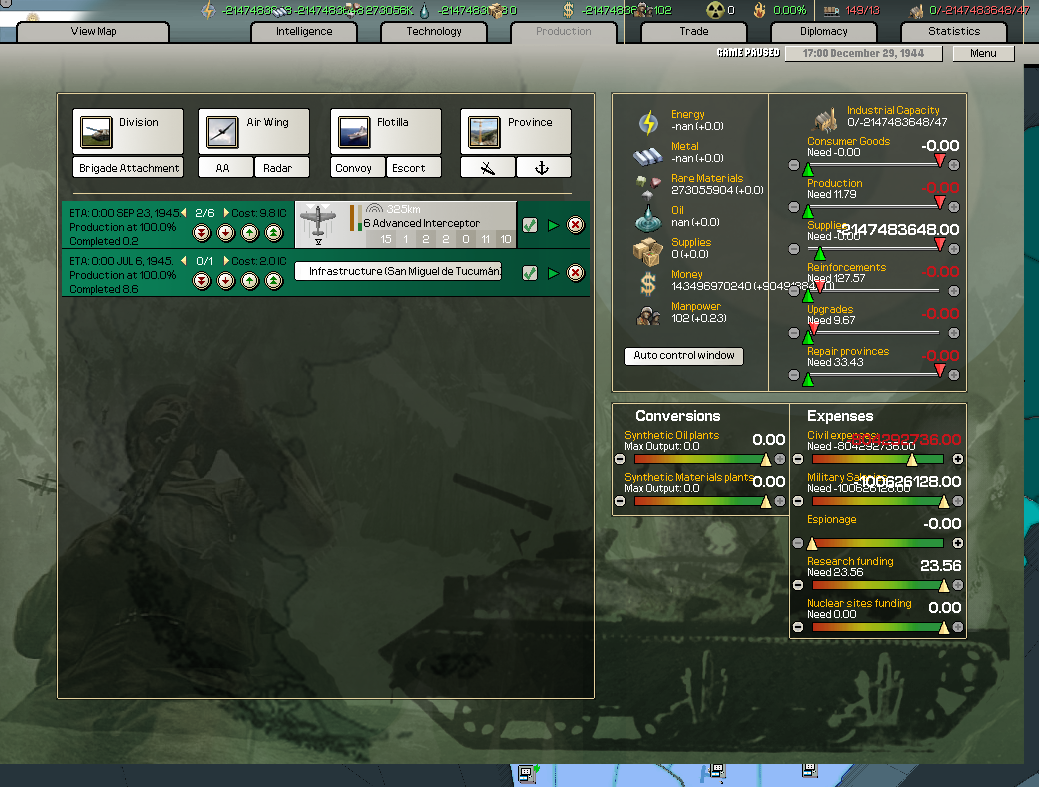This screenshot has width=1039, height=787.
Task: Click the Metal bars icon in resources
Action: pos(647,156)
